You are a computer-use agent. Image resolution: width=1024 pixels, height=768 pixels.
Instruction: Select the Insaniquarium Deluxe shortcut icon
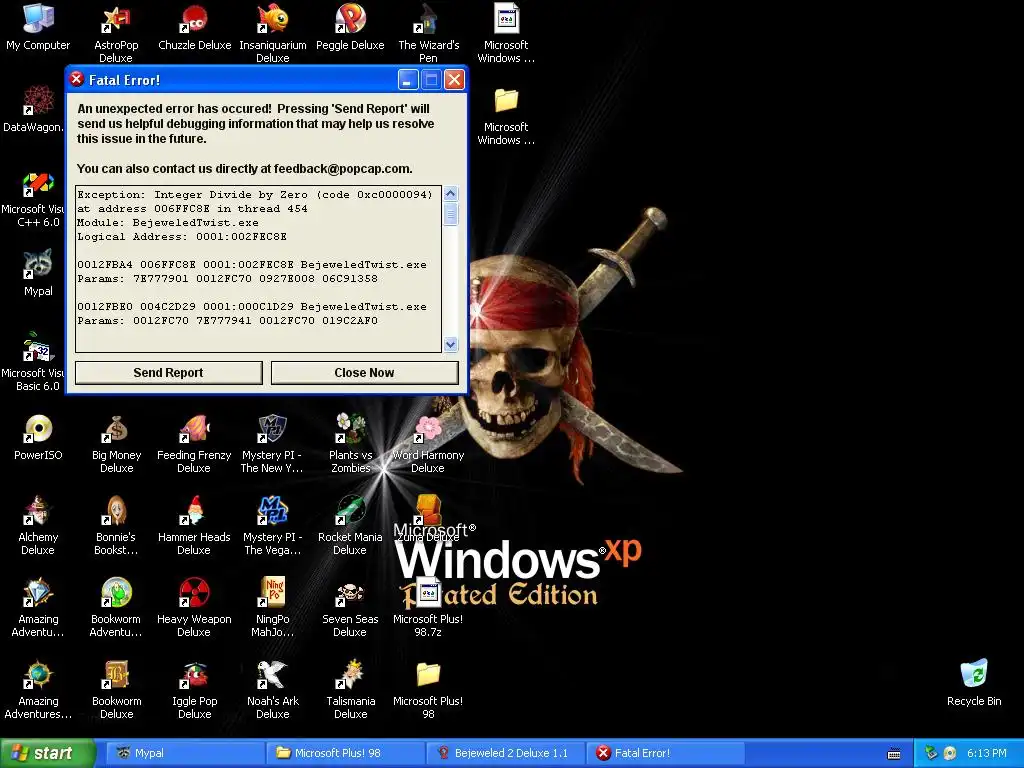(272, 18)
